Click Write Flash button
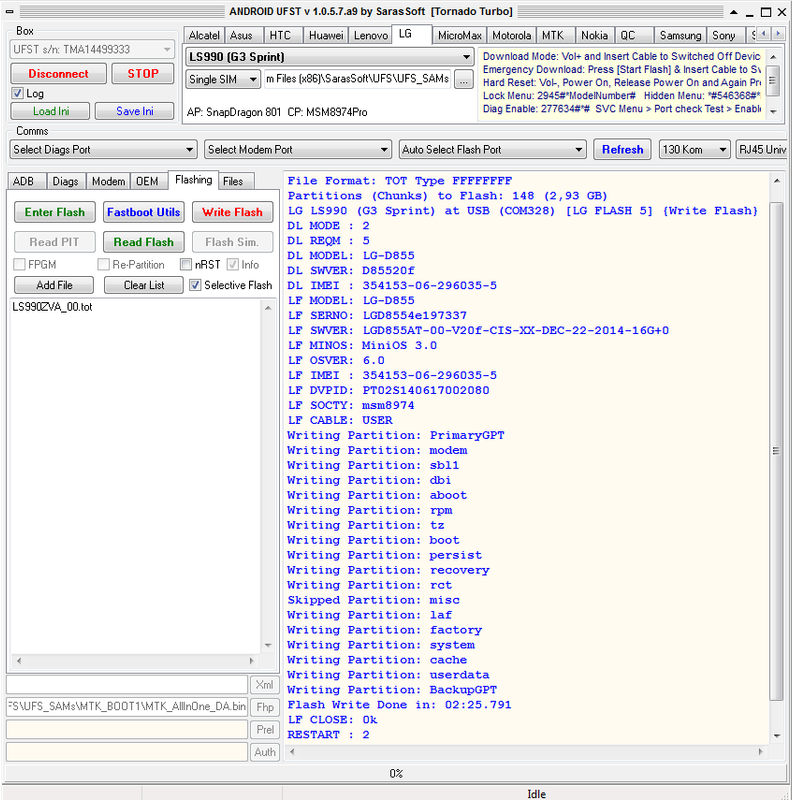The image size is (792, 800). 232,212
